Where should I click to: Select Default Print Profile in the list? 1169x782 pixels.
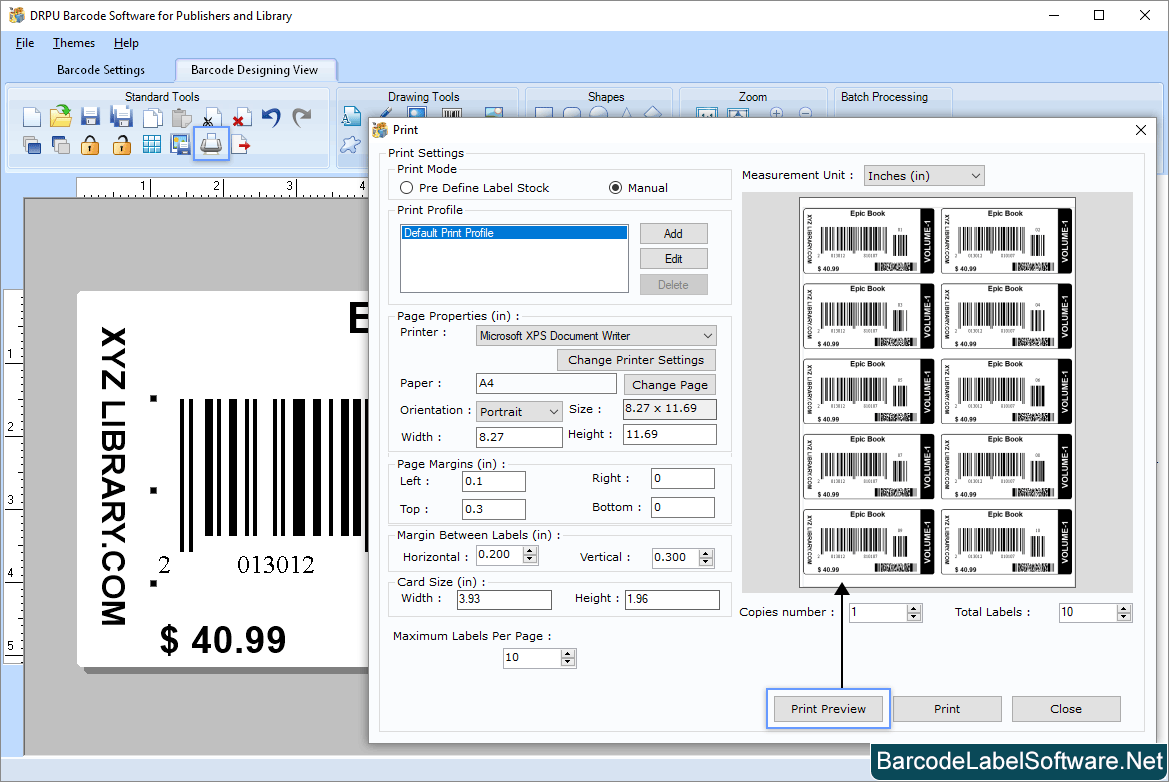[x=514, y=232]
